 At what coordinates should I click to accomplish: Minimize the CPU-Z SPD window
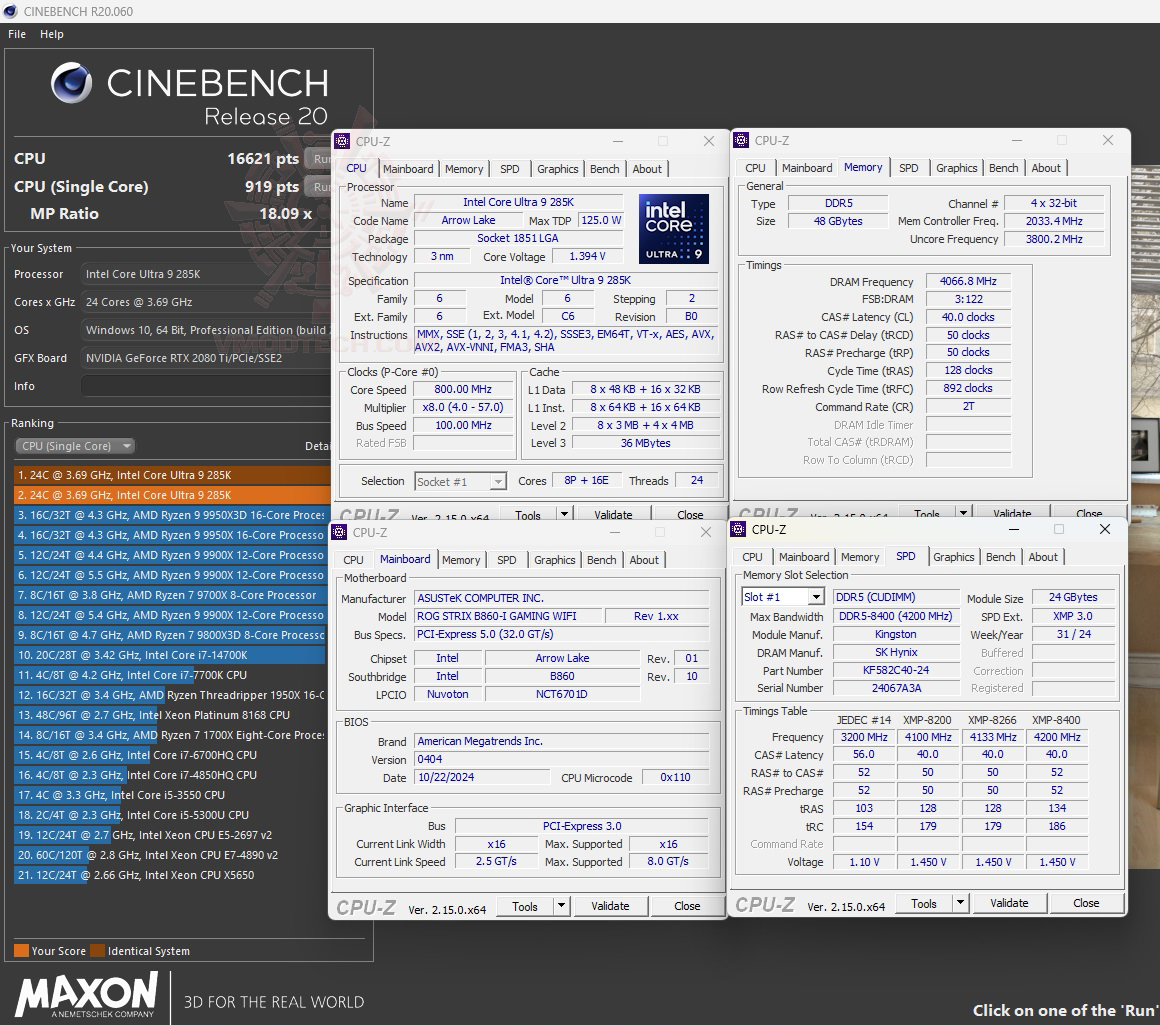click(x=1014, y=530)
